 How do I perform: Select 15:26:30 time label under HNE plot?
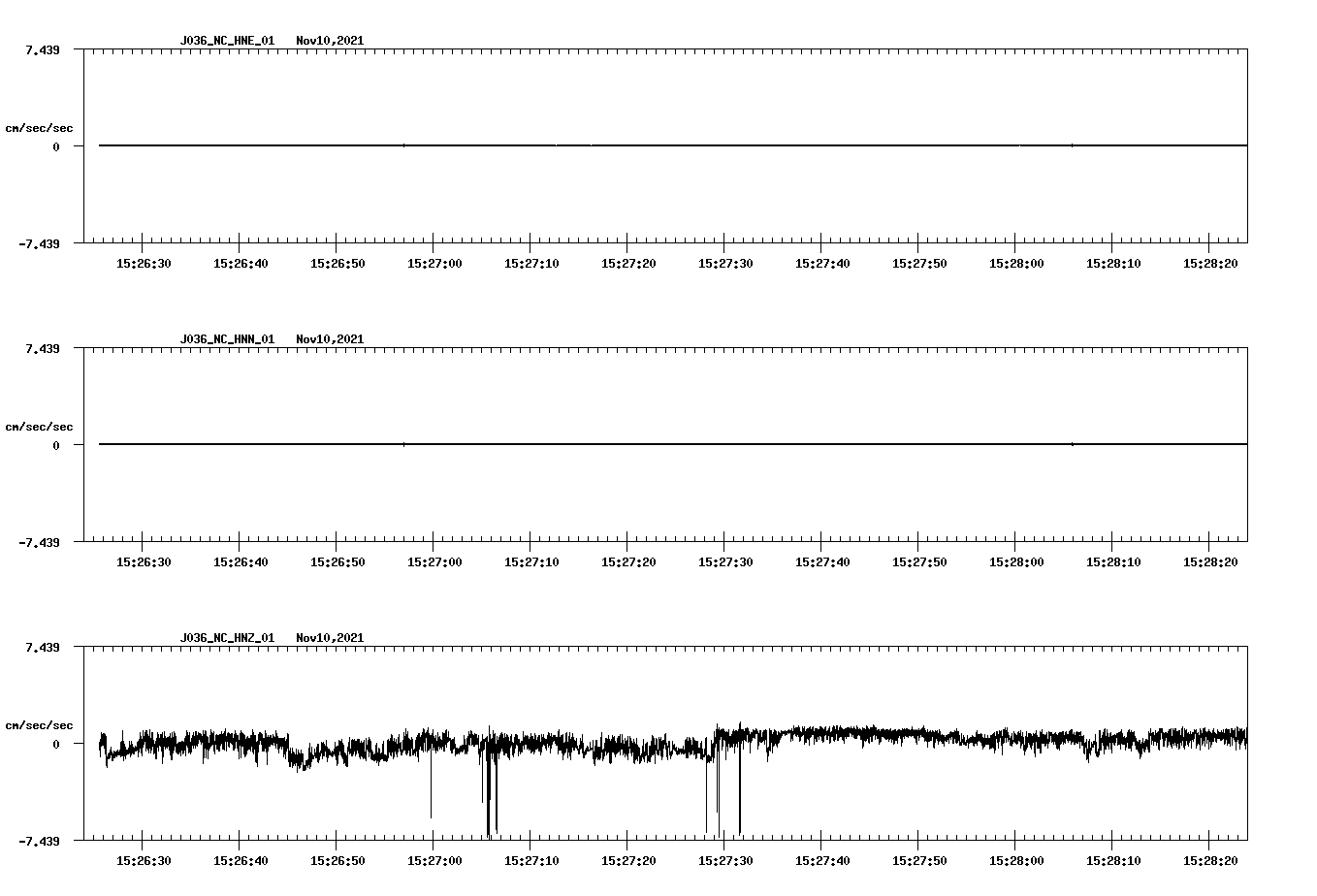(144, 264)
